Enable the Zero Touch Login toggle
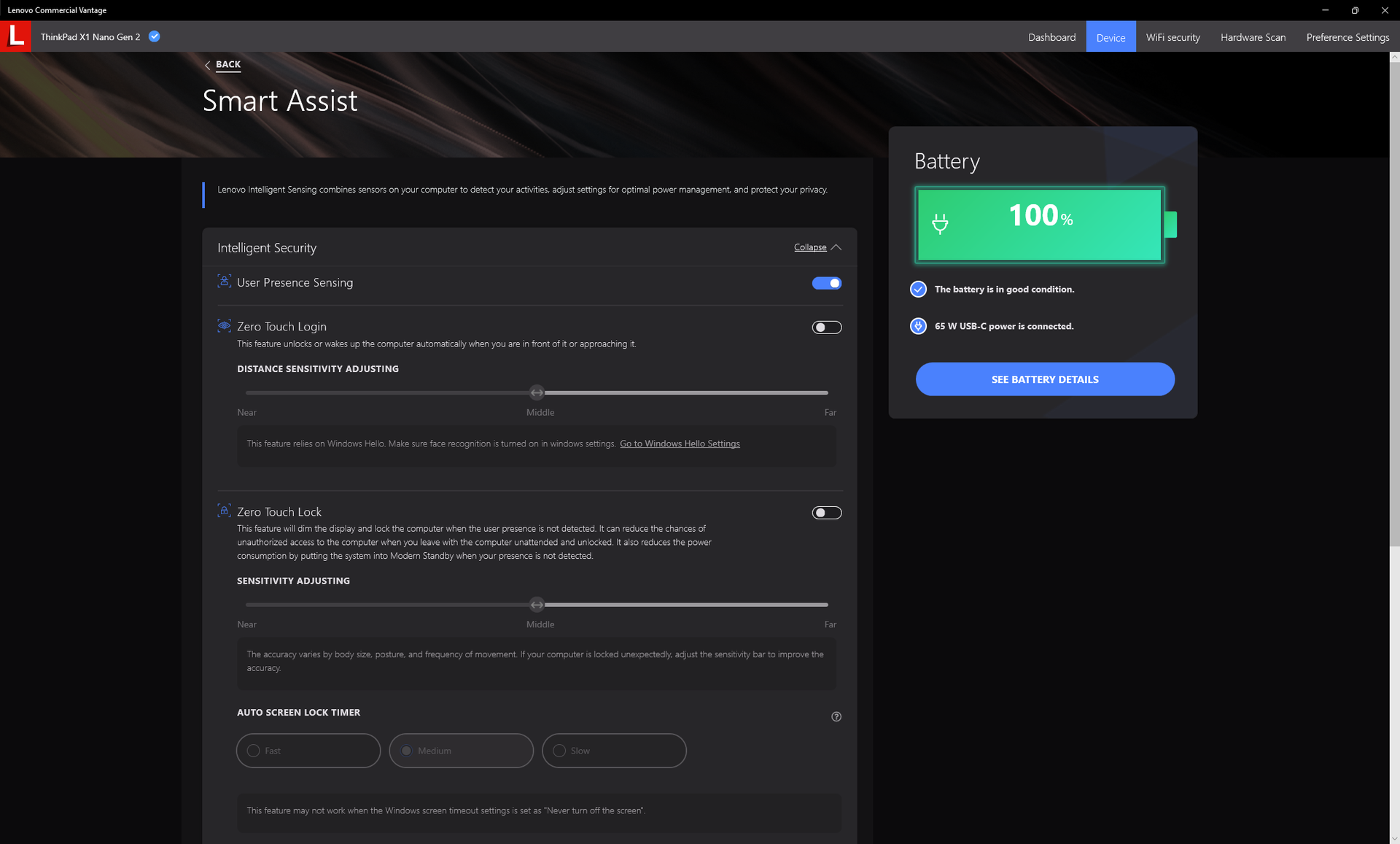 click(826, 328)
